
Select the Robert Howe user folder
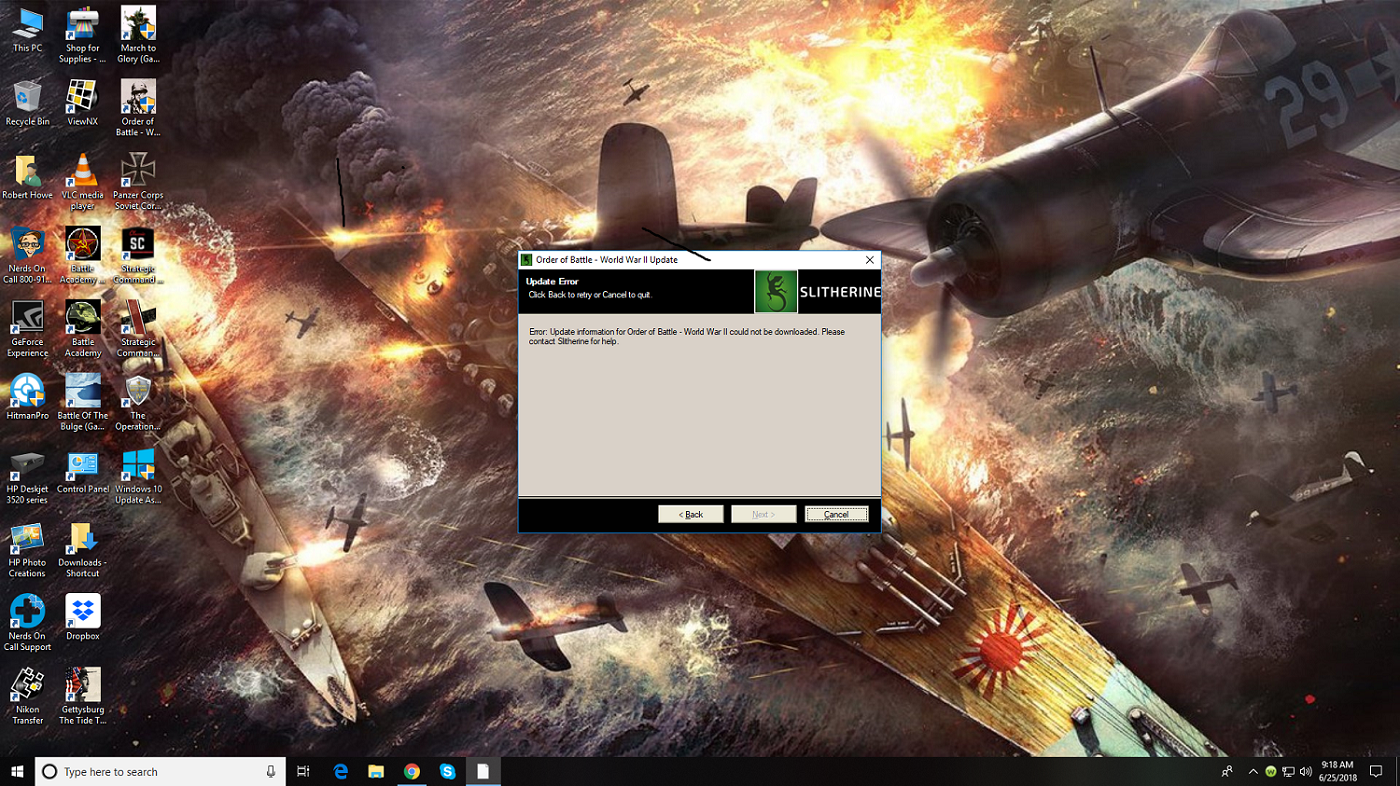coord(28,177)
